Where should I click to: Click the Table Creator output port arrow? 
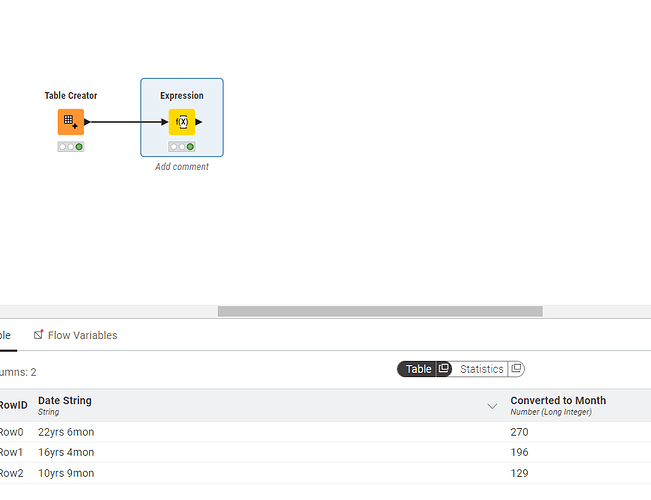tap(87, 122)
